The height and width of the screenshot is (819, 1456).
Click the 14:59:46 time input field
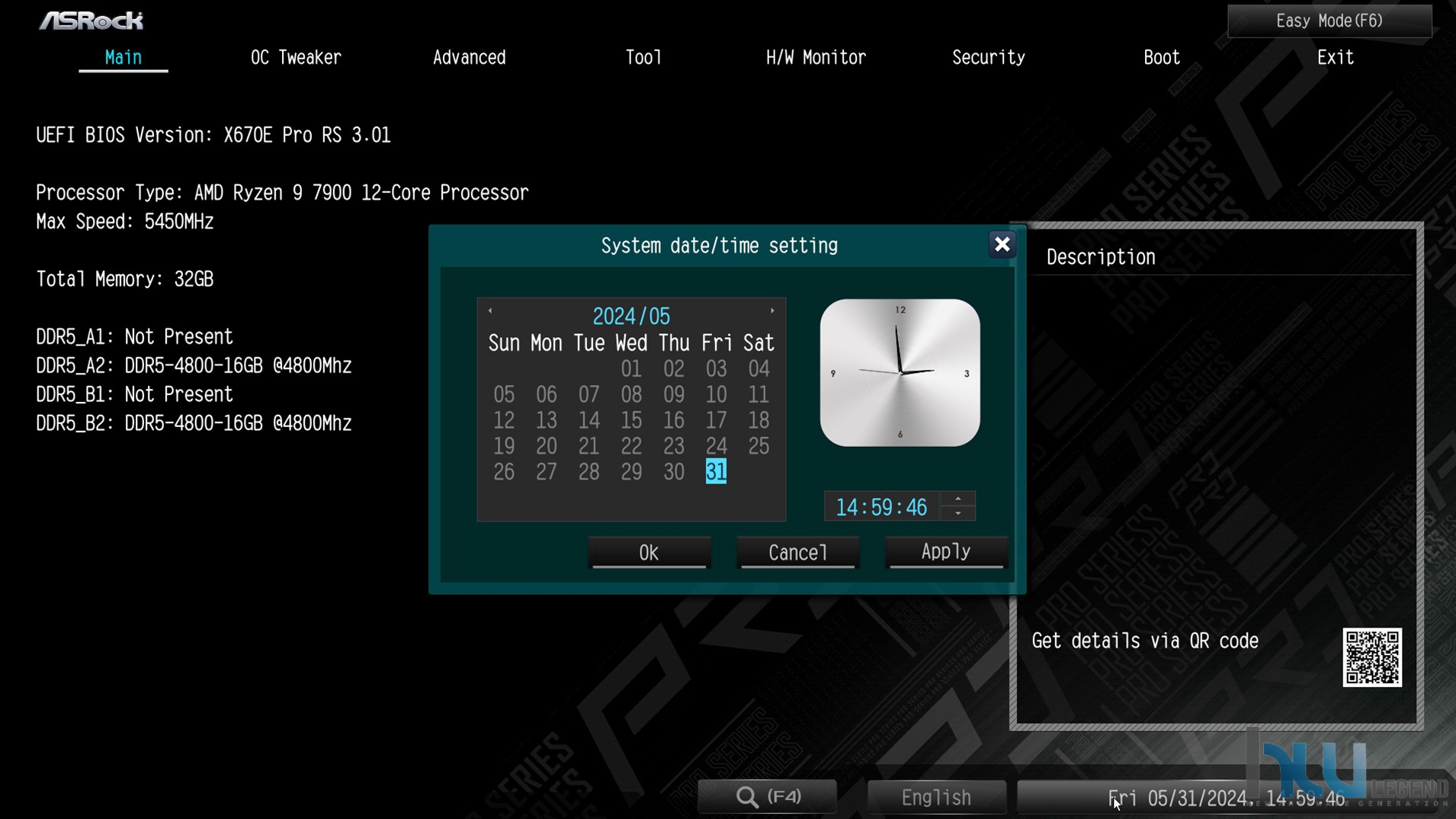coord(882,507)
